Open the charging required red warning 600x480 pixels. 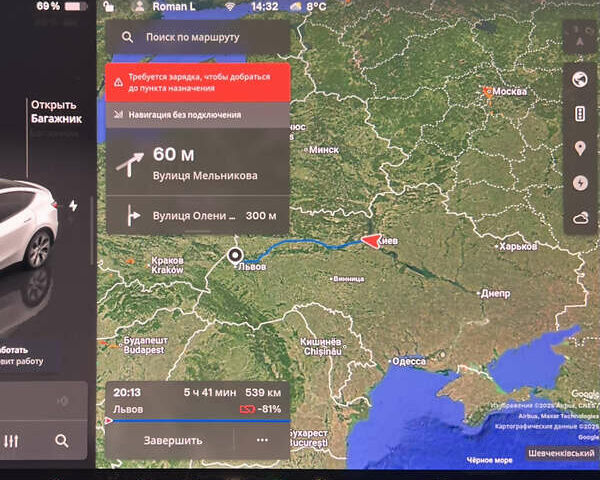pos(198,81)
